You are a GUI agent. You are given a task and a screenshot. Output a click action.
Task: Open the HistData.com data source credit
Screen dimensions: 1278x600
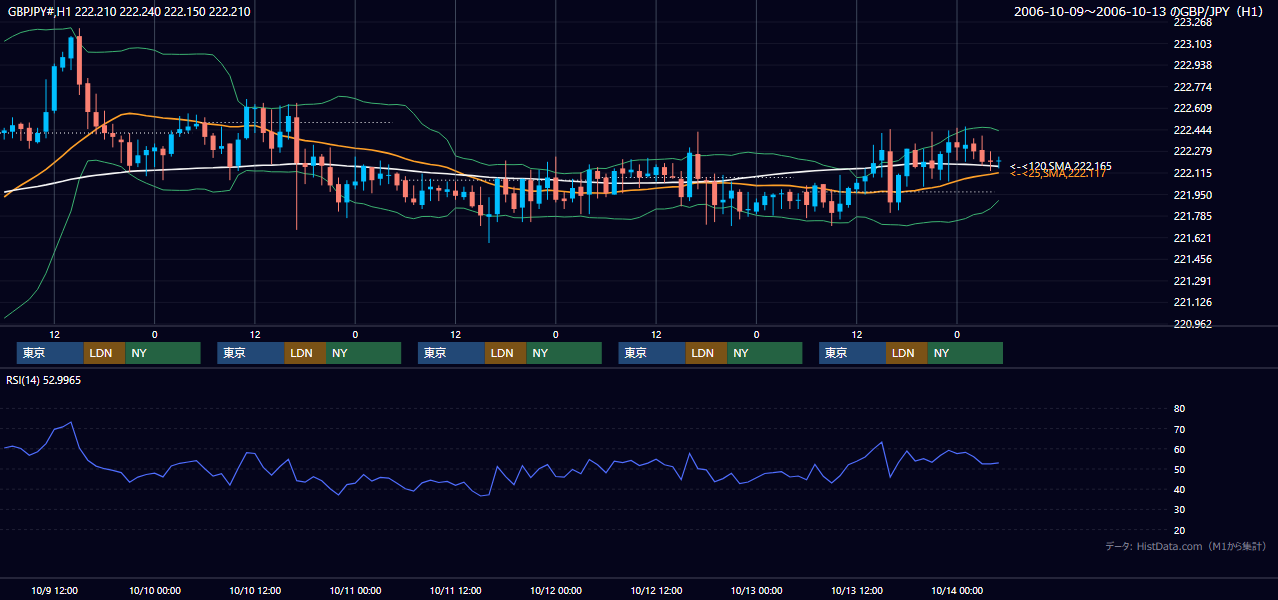tap(1186, 546)
